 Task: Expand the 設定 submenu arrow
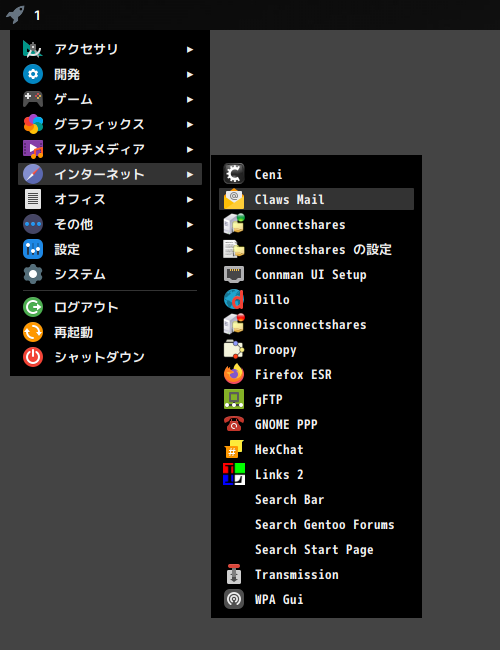[x=190, y=250]
